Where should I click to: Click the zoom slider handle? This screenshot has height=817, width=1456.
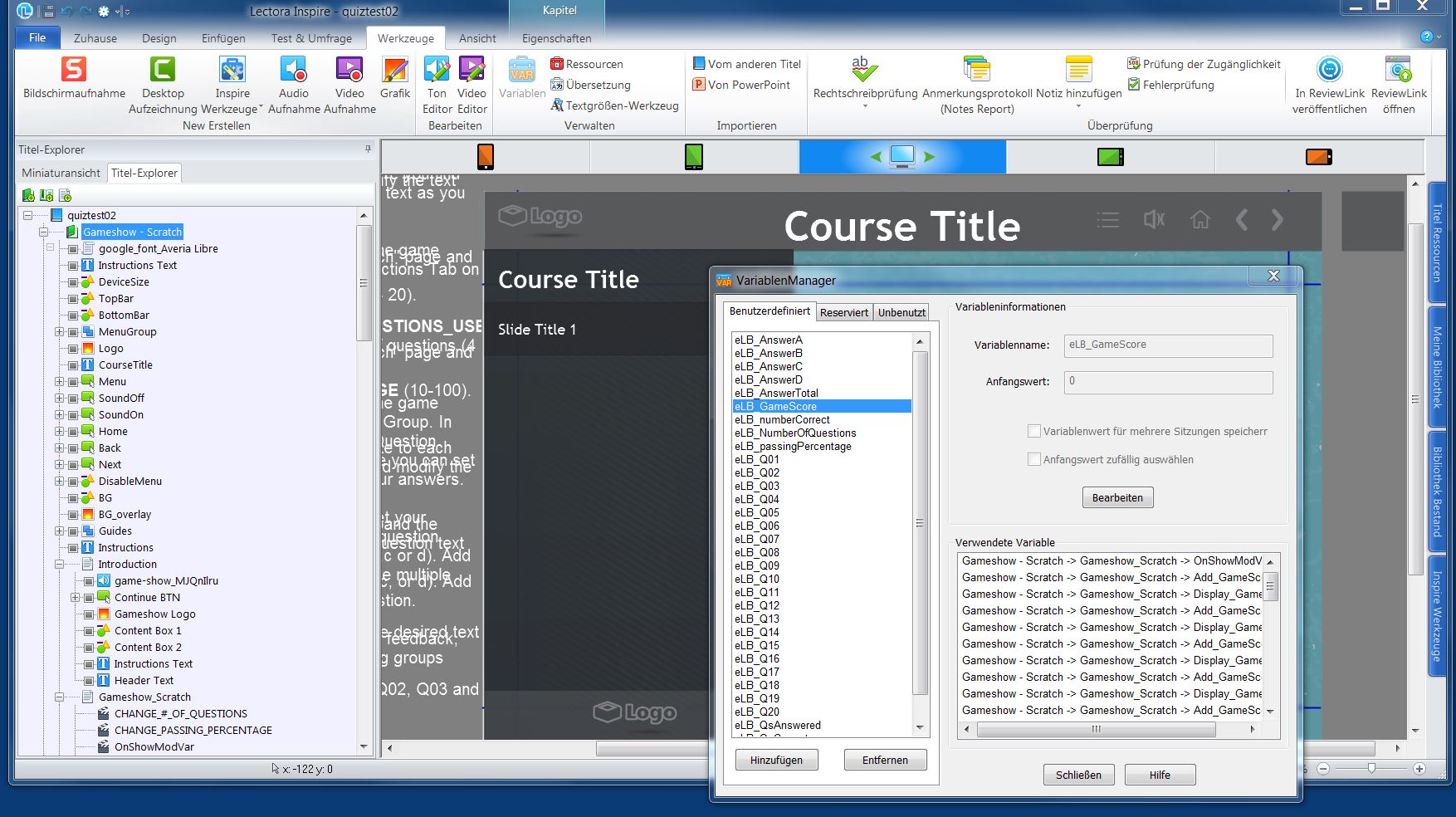tap(1371, 768)
